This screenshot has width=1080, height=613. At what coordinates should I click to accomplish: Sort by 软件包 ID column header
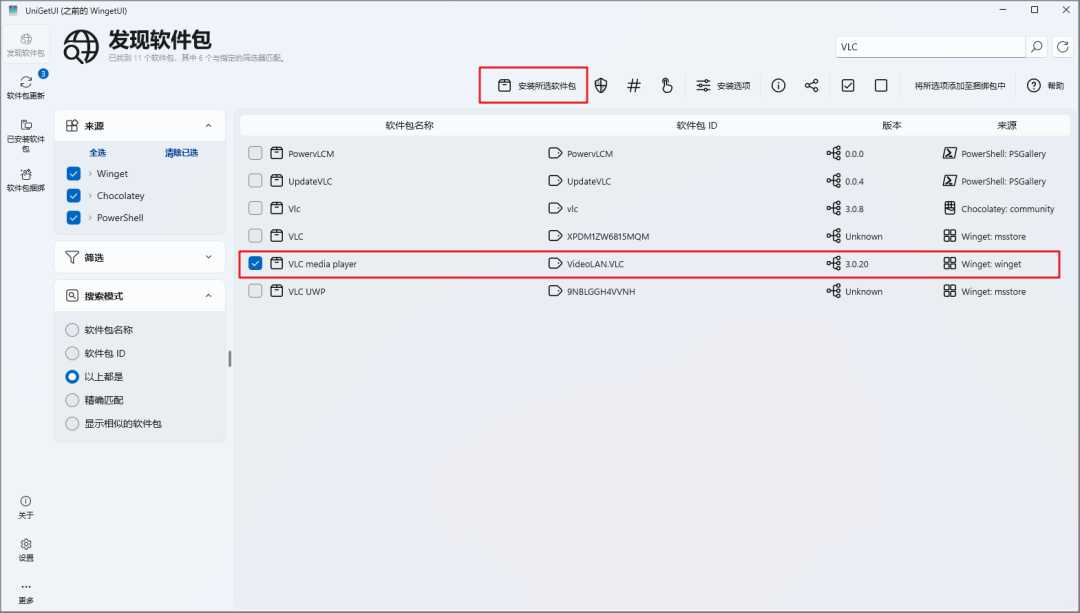pyautogui.click(x=696, y=125)
